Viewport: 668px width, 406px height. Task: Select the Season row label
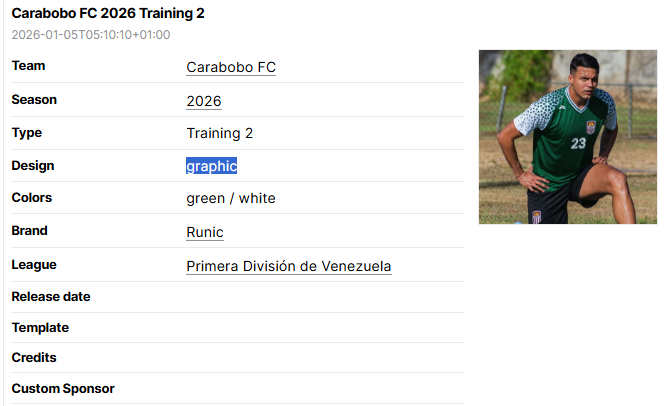[34, 100]
